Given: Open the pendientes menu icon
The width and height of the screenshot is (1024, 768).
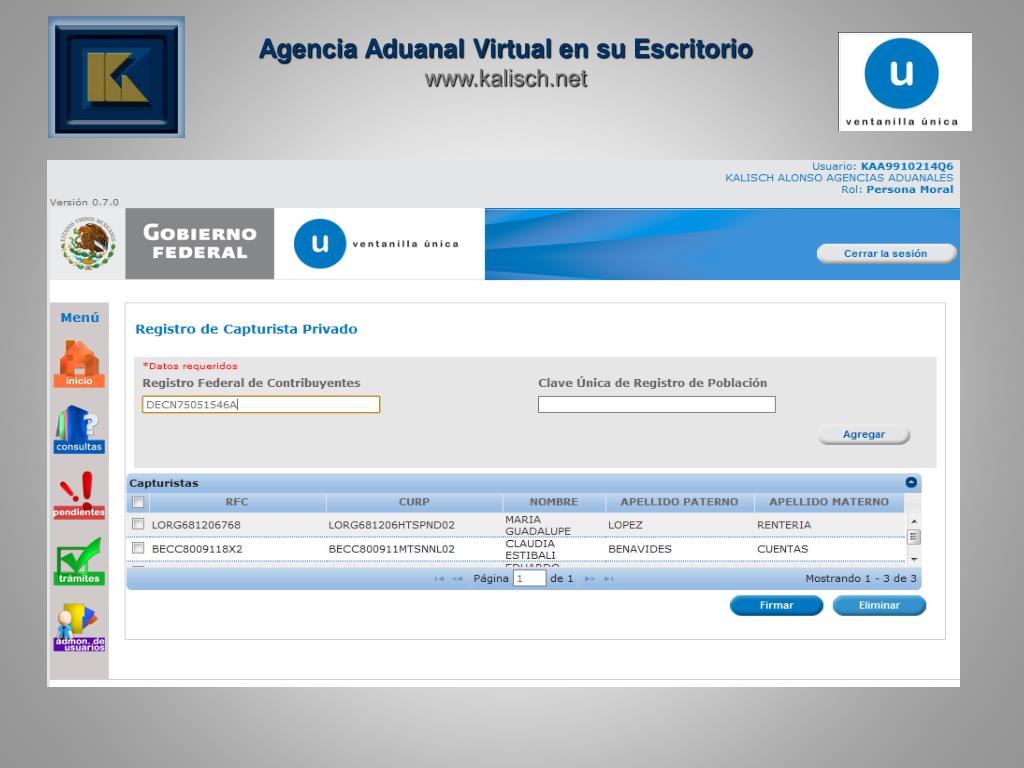Looking at the screenshot, I should tap(79, 495).
